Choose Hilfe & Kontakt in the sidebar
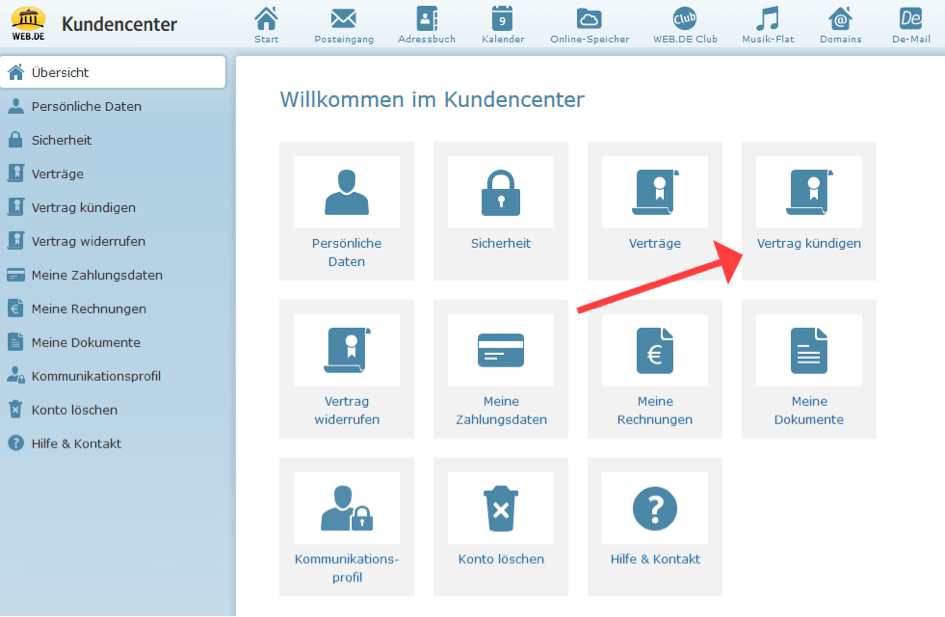The height and width of the screenshot is (617, 945). [113, 443]
